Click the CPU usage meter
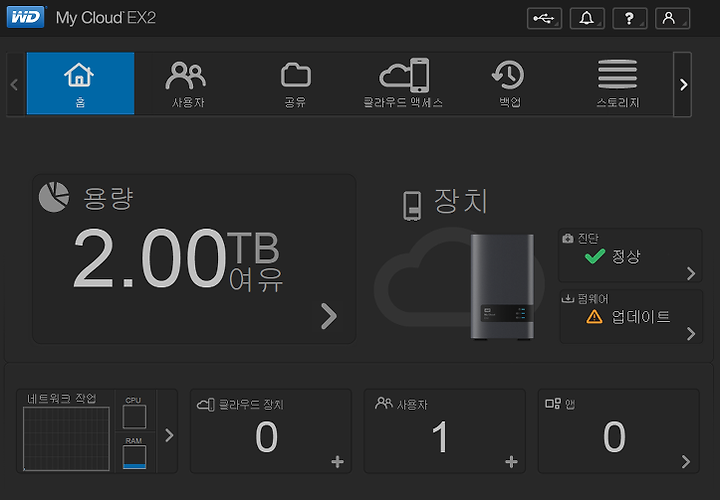This screenshot has width=720, height=500. point(135,416)
